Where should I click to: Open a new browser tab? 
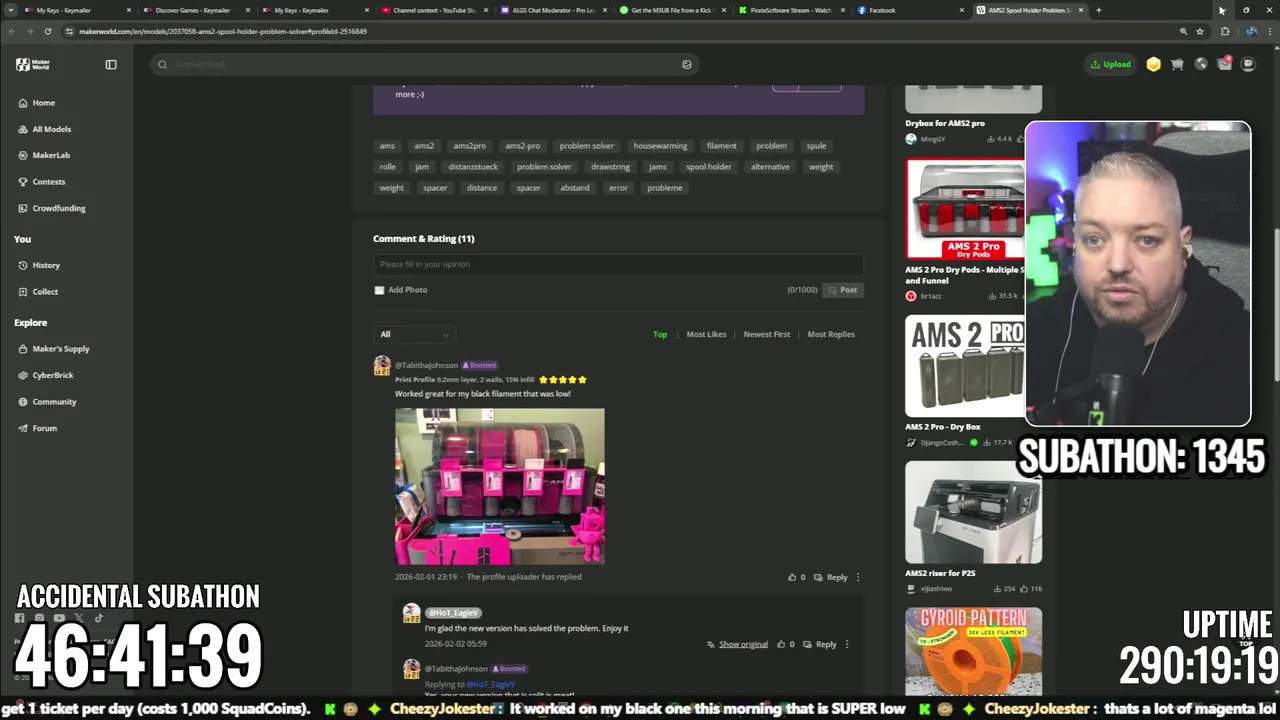point(1098,10)
